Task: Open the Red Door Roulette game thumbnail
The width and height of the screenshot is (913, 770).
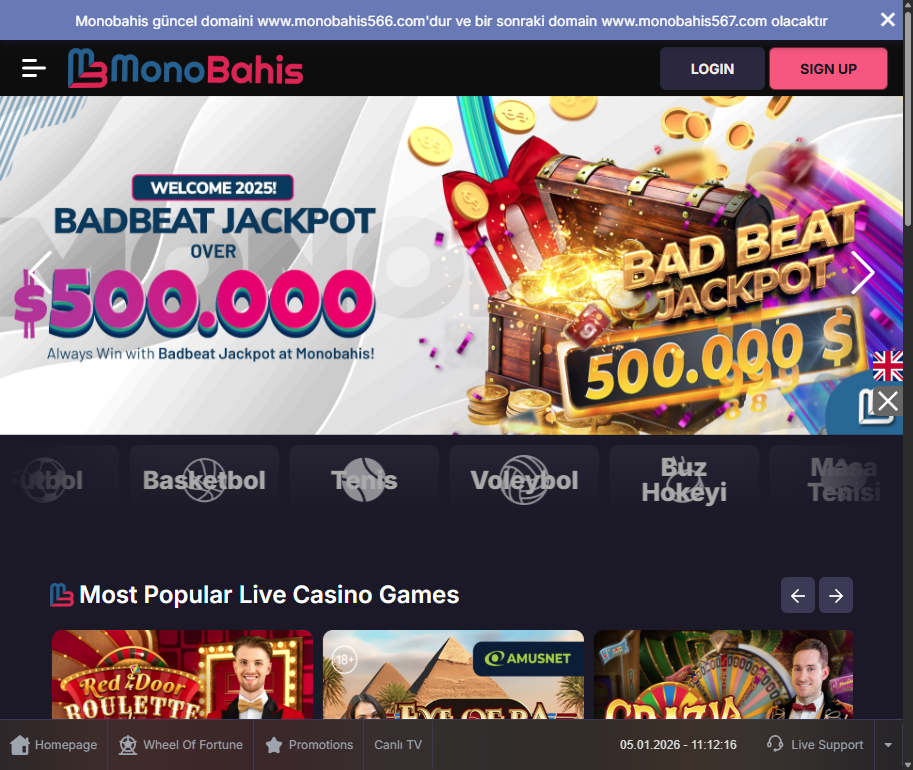Action: point(182,674)
